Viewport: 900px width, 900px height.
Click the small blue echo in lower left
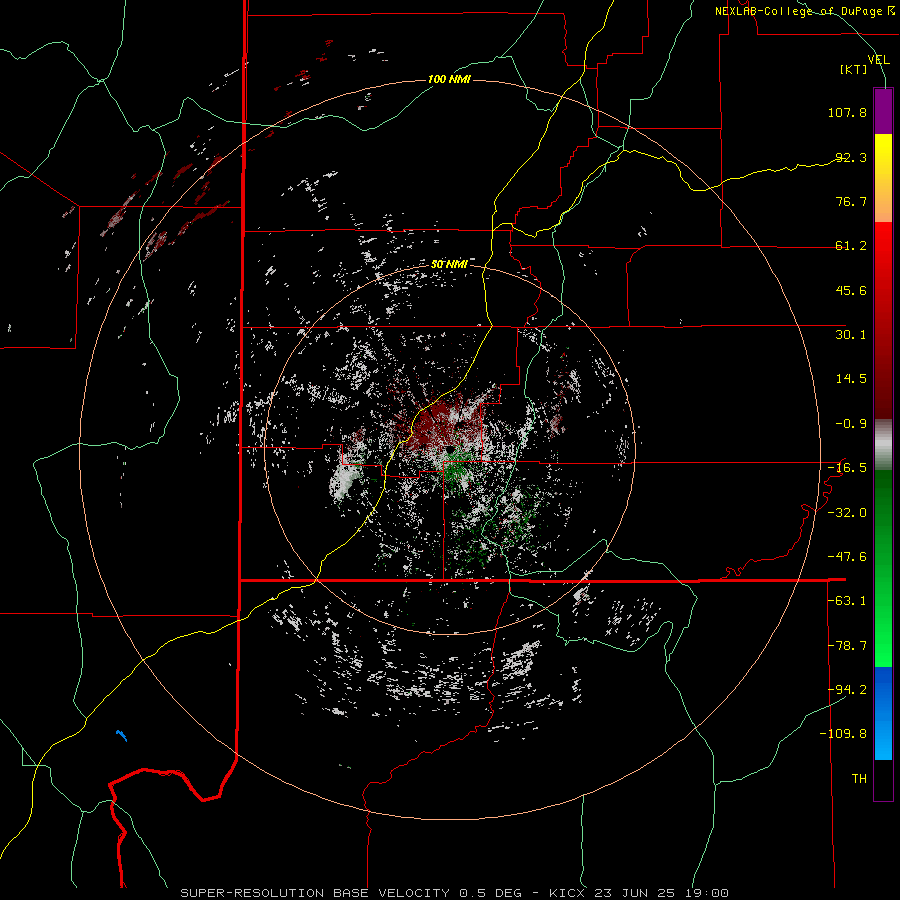pyautogui.click(x=121, y=735)
